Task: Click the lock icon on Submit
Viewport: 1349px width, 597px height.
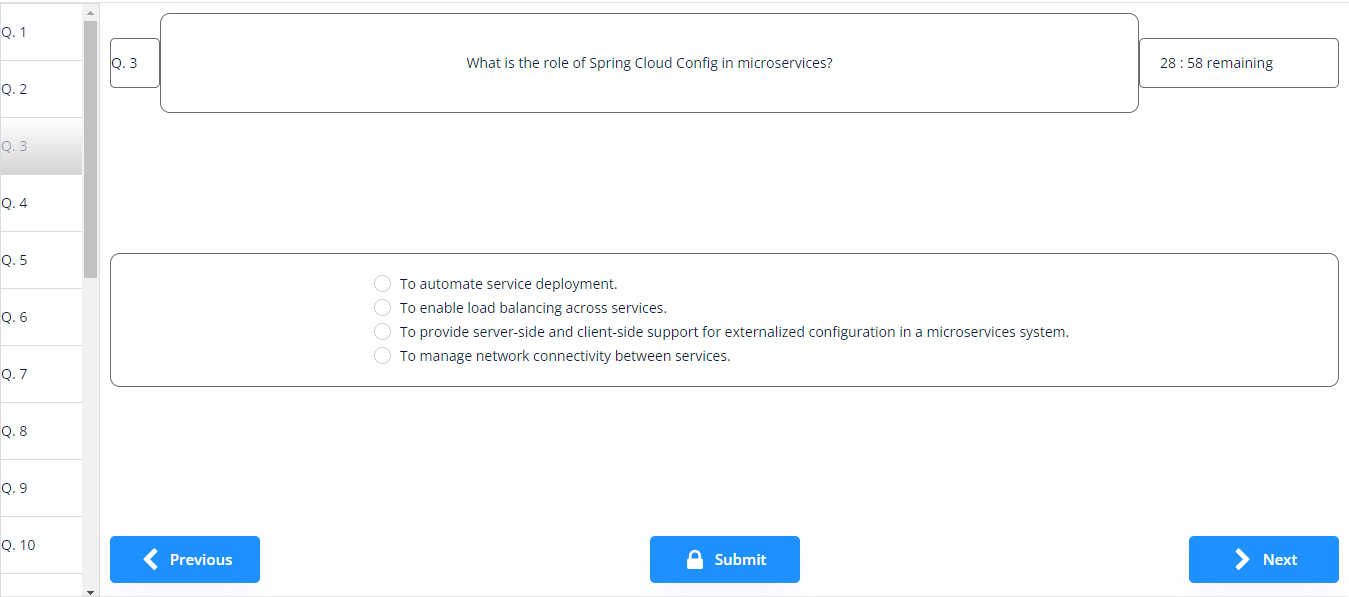Action: coord(695,559)
